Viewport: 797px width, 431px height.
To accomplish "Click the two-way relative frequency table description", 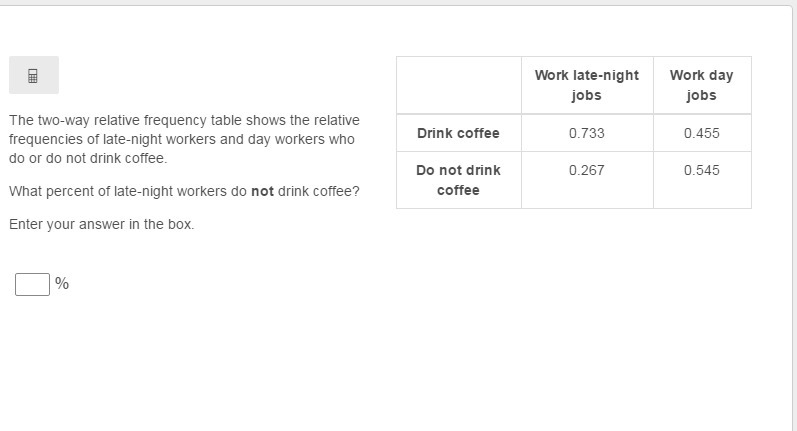I will point(184,139).
